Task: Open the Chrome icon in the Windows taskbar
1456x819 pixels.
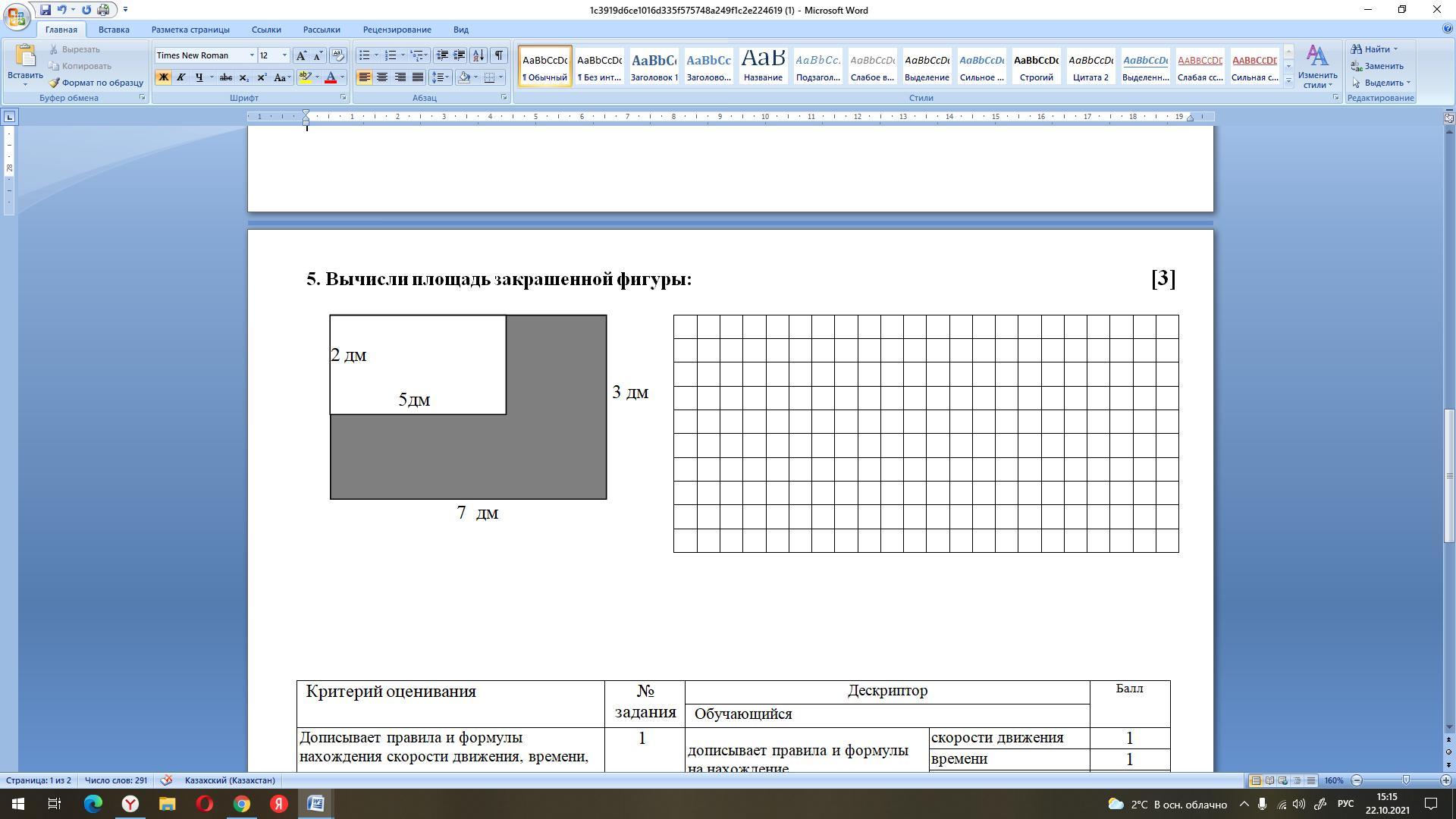Action: 242,804
